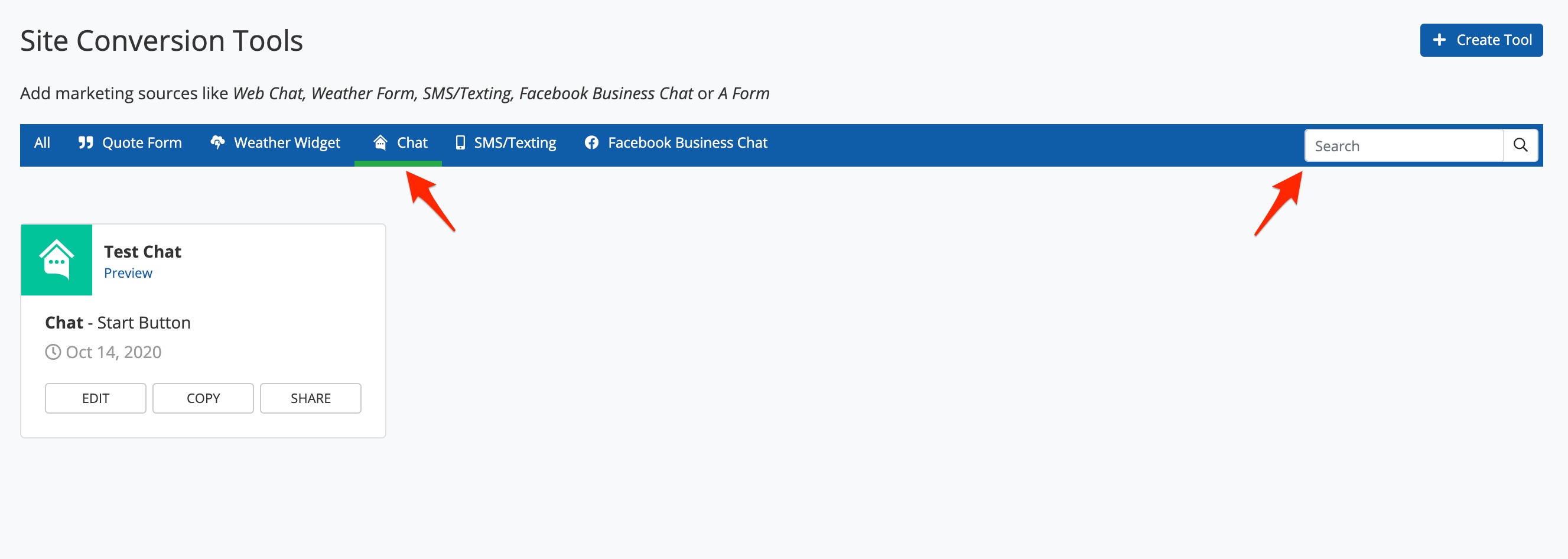Viewport: 1568px width, 559px height.
Task: Click the Weather Widget cloud icon
Action: [217, 142]
